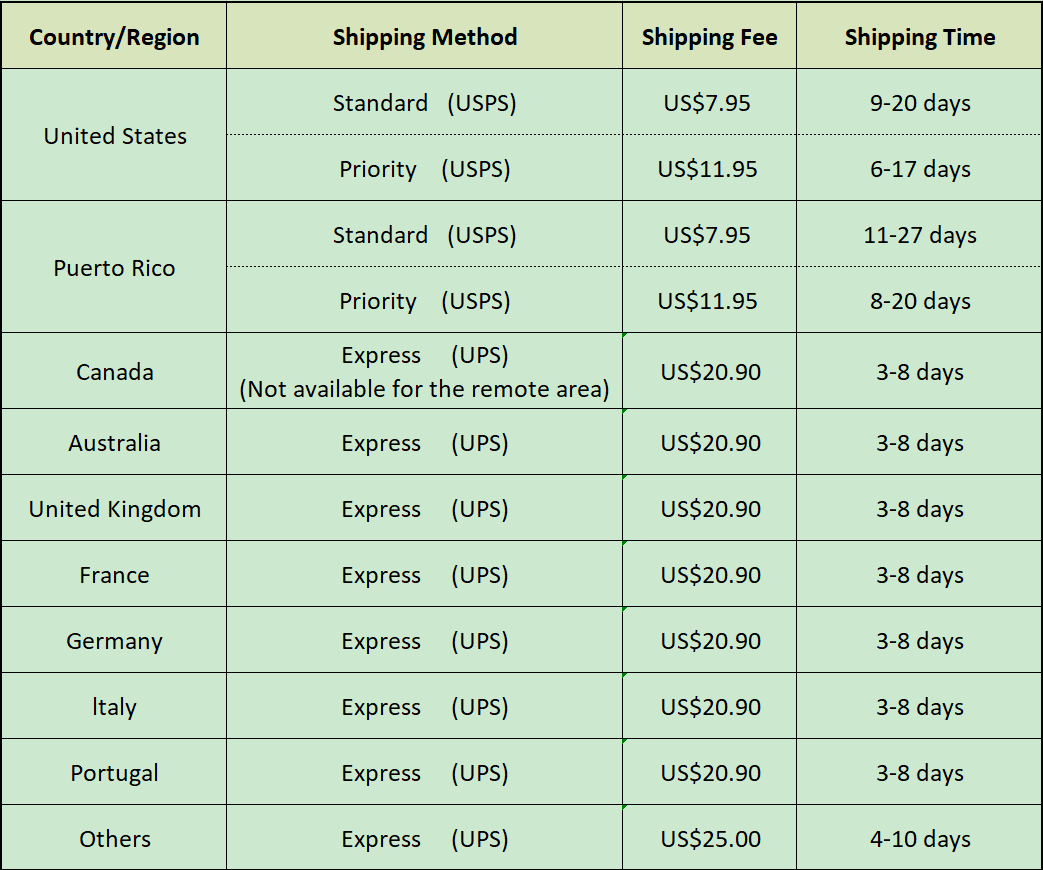Viewport: 1043px width, 870px height.
Task: Click the Others row label
Action: pos(115,839)
